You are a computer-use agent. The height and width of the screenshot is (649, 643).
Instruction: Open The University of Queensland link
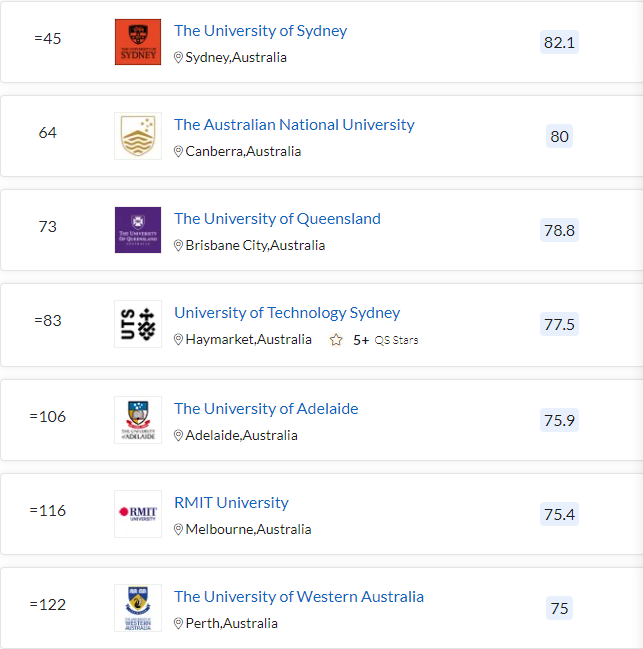pos(277,219)
